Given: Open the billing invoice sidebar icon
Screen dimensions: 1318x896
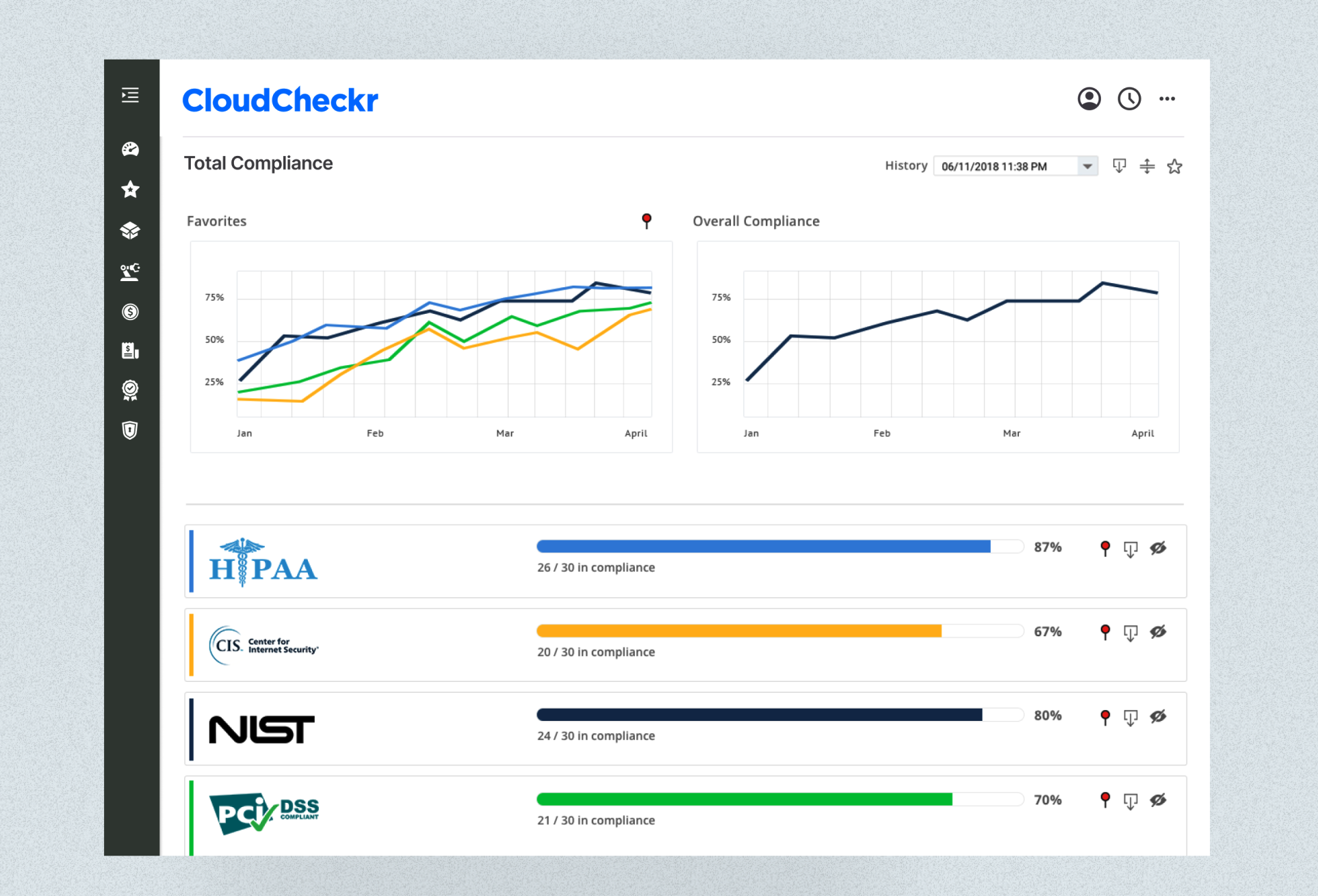Looking at the screenshot, I should 130,351.
